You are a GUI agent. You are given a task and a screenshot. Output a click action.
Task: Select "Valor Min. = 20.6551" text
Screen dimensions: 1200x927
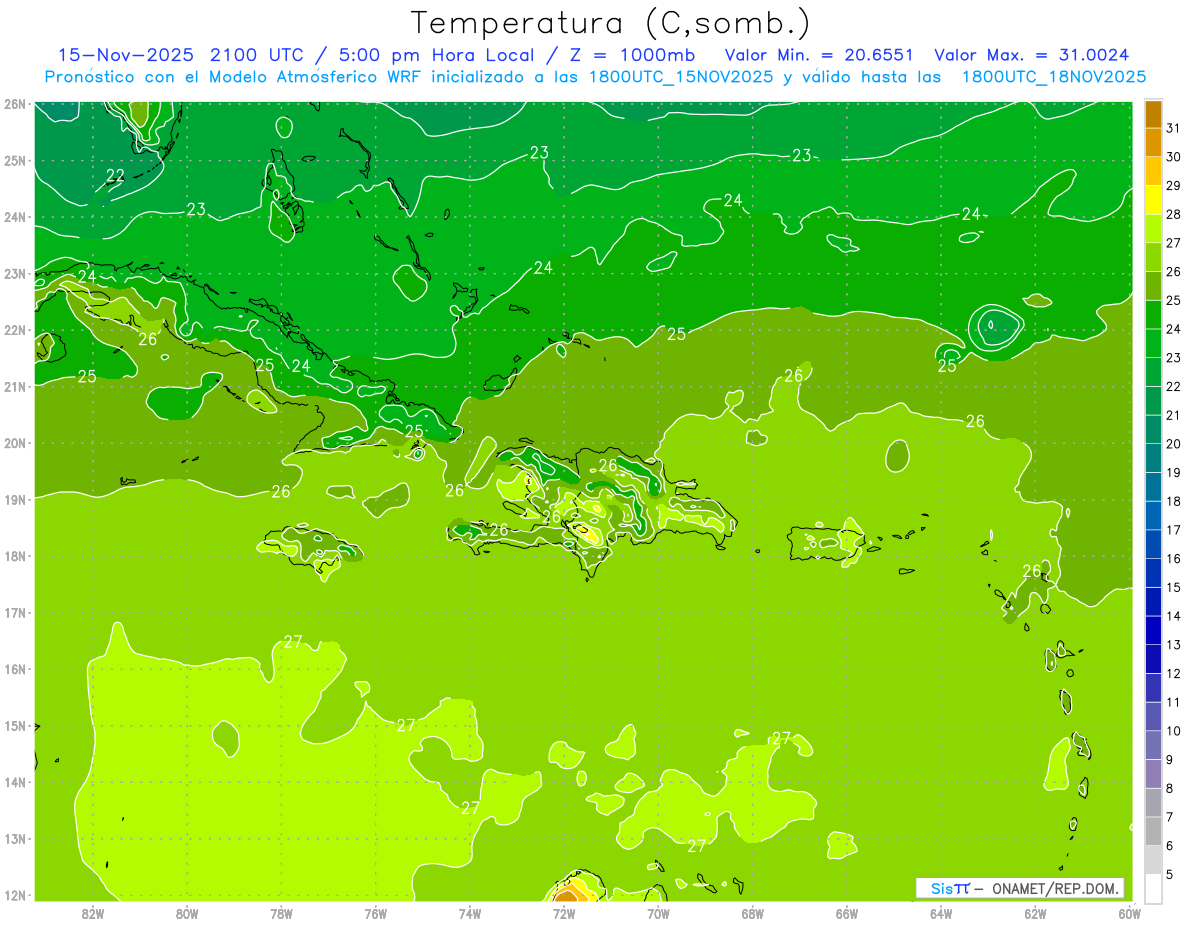click(819, 55)
